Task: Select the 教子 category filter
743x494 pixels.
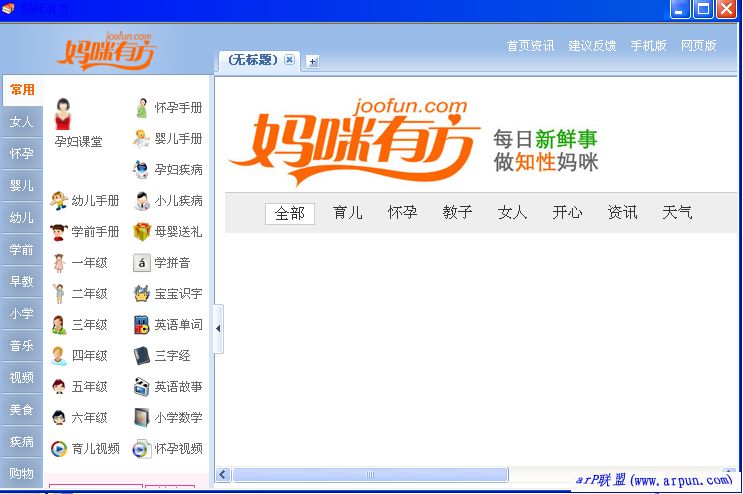Action: click(x=457, y=213)
